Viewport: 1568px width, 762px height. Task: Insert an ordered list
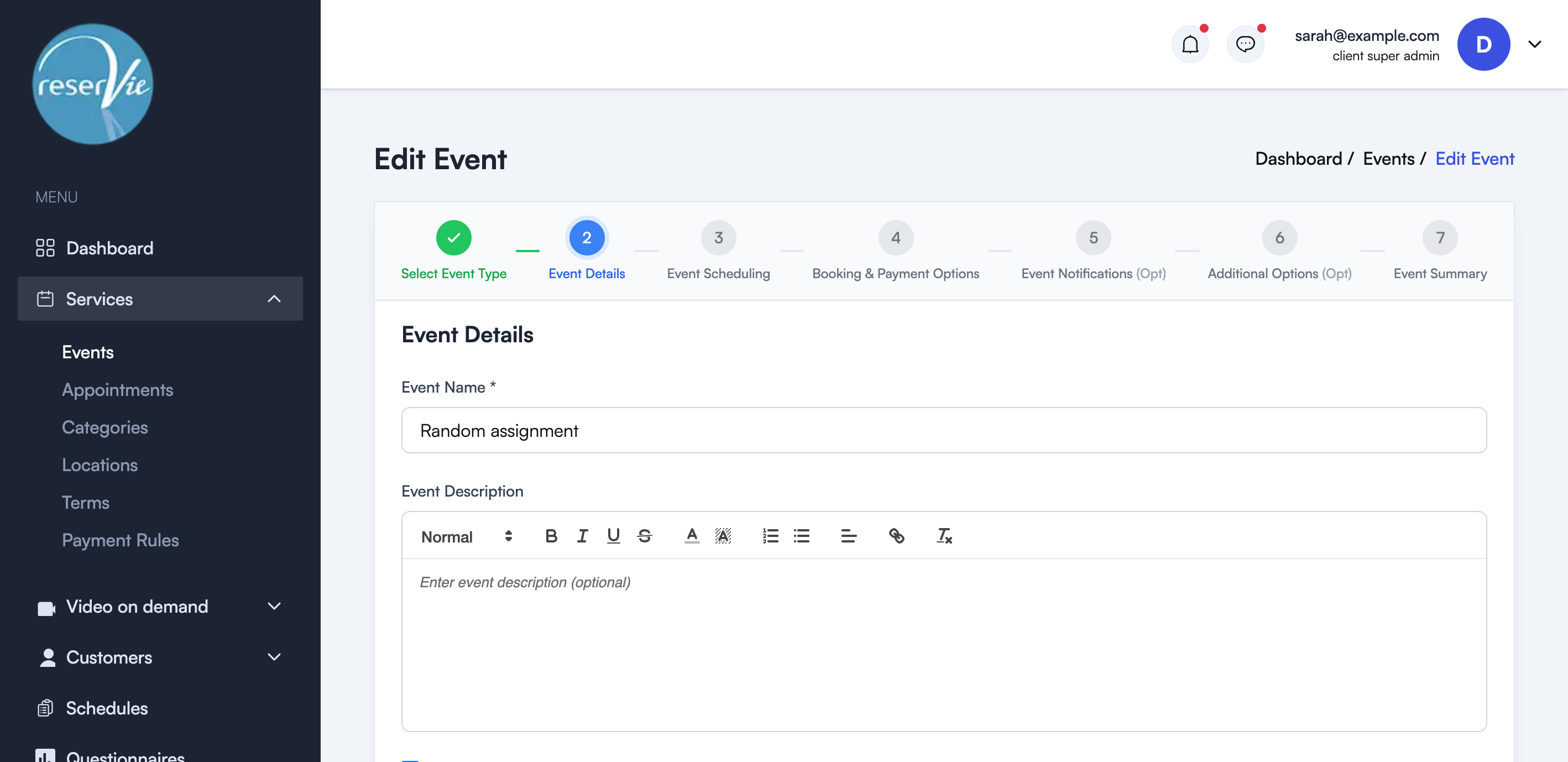[770, 536]
